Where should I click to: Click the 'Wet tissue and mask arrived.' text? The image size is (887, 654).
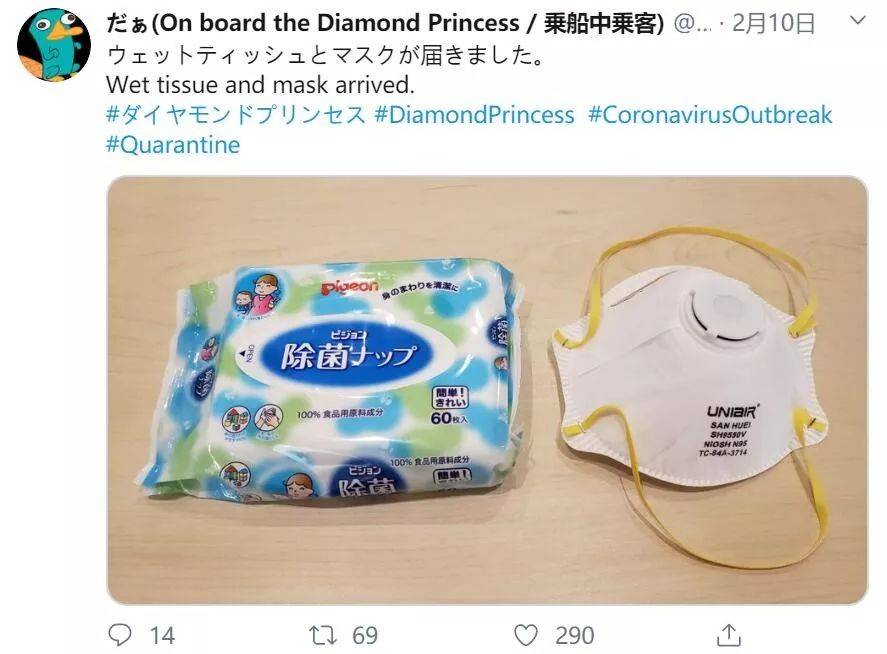260,85
